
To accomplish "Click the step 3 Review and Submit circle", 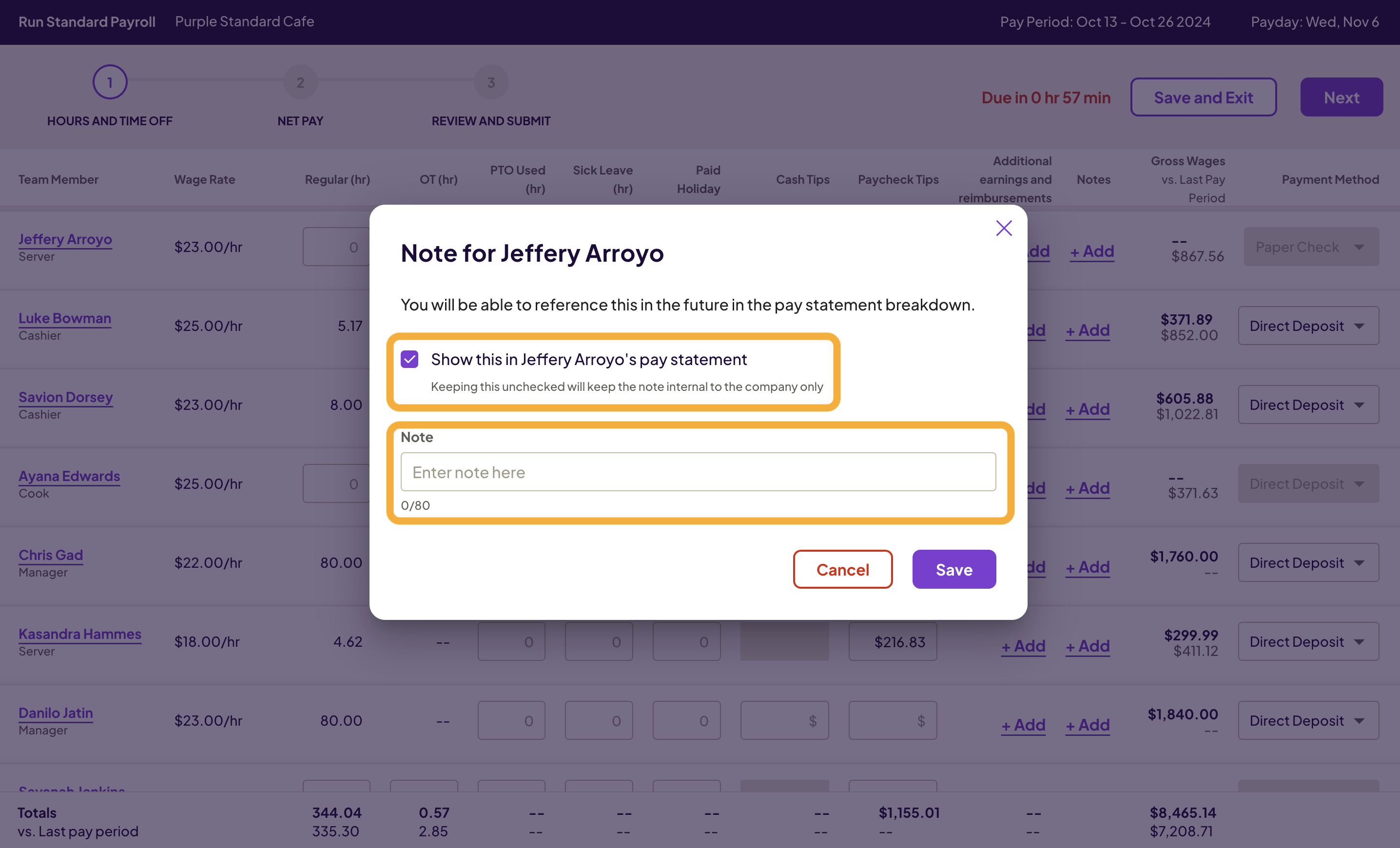I will point(491,82).
